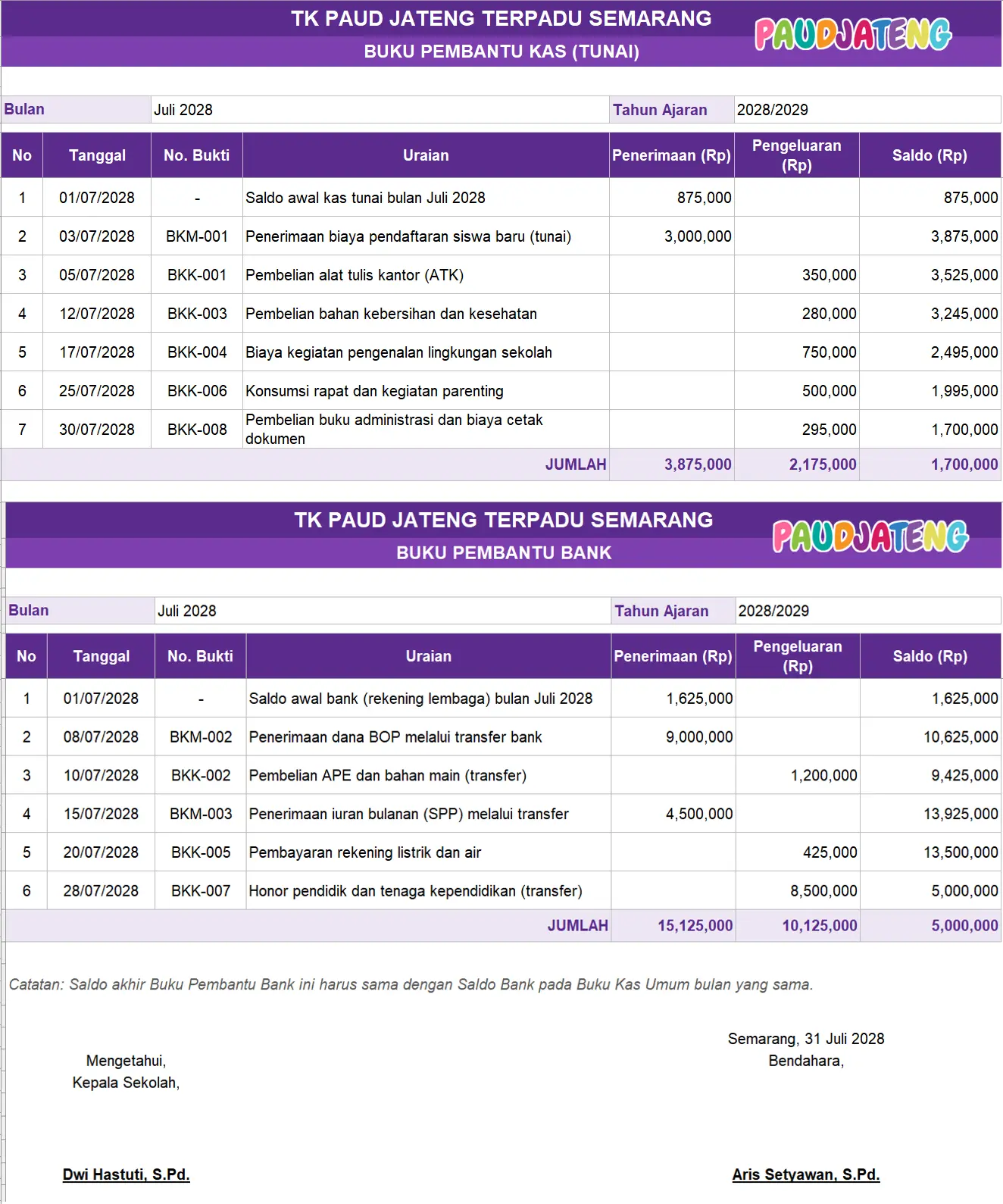
Task: Click pengeluaran amount 295,000
Action: click(797, 430)
